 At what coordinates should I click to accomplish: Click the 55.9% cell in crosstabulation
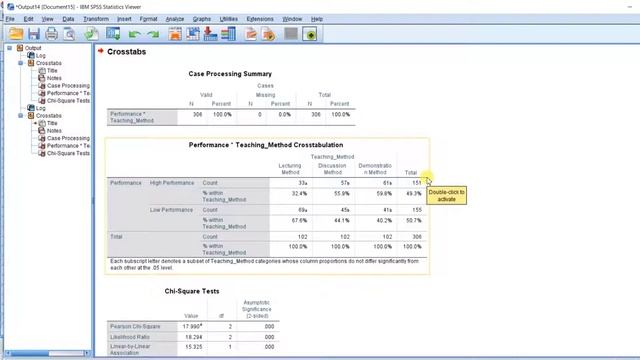342,193
